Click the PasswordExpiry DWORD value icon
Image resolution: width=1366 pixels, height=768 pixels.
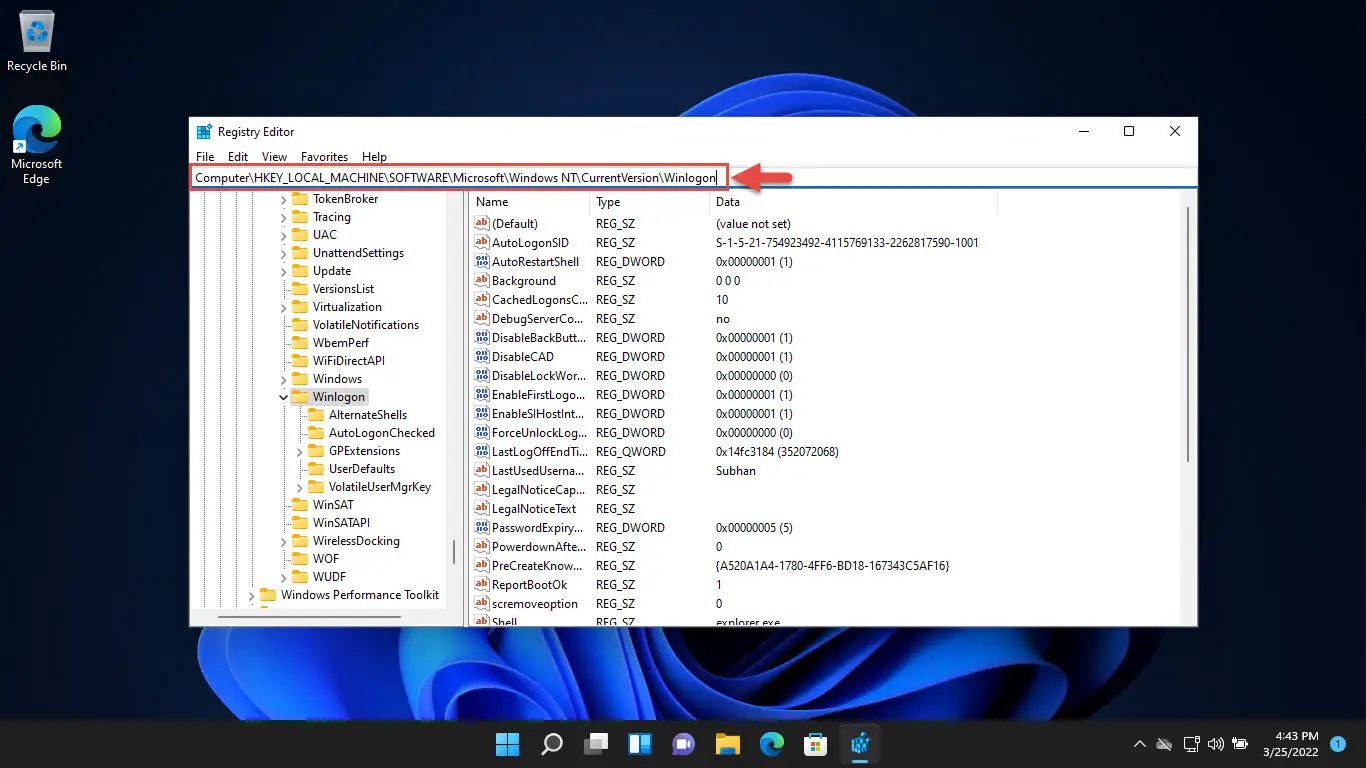point(481,528)
